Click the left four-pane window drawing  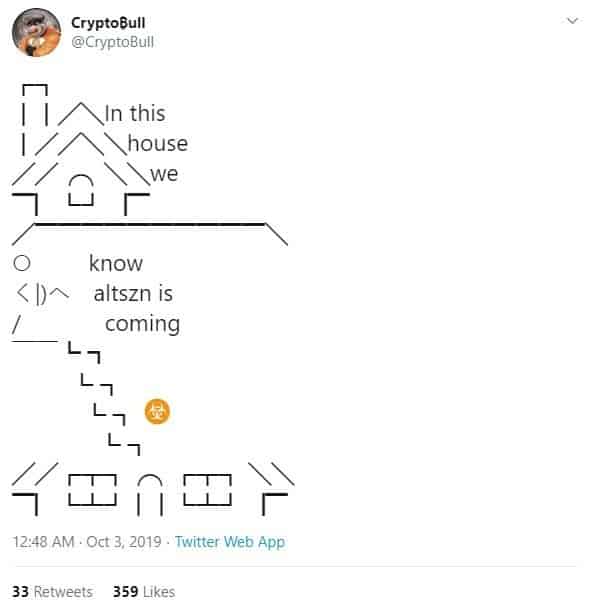pyautogui.click(x=92, y=490)
